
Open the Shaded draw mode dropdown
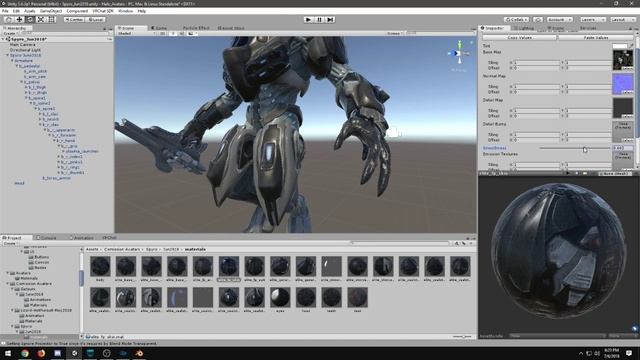click(x=136, y=33)
